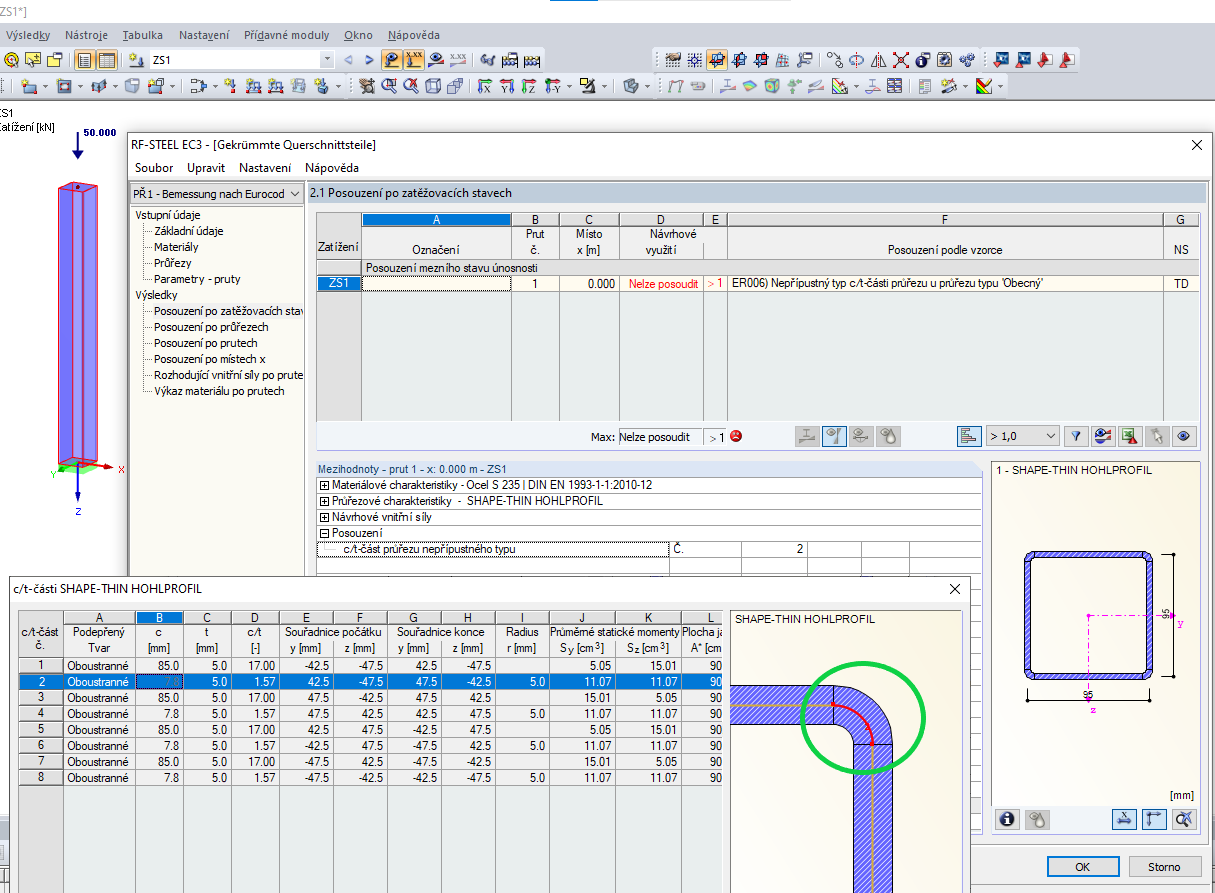
Task: Click the view in X direction icon
Action: [x=484, y=86]
